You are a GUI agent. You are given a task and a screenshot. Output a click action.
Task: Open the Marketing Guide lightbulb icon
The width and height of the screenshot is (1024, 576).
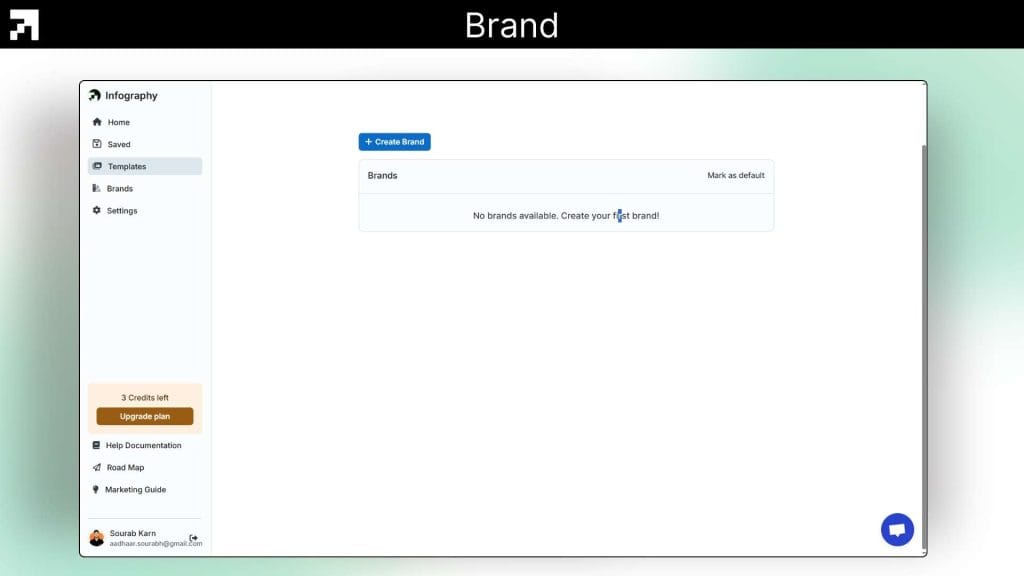tap(97, 489)
